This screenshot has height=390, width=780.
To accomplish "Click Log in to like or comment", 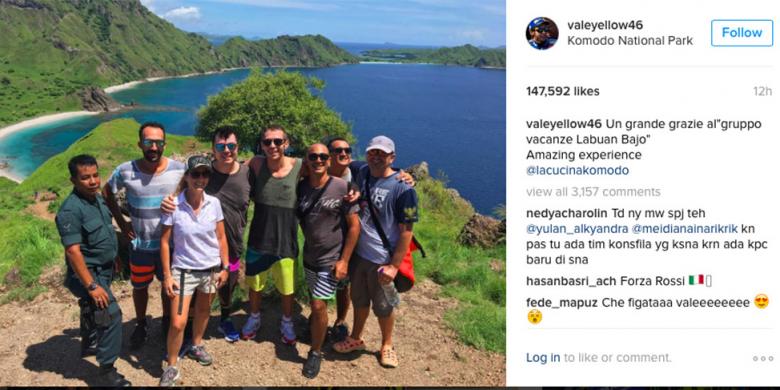I will tap(543, 358).
